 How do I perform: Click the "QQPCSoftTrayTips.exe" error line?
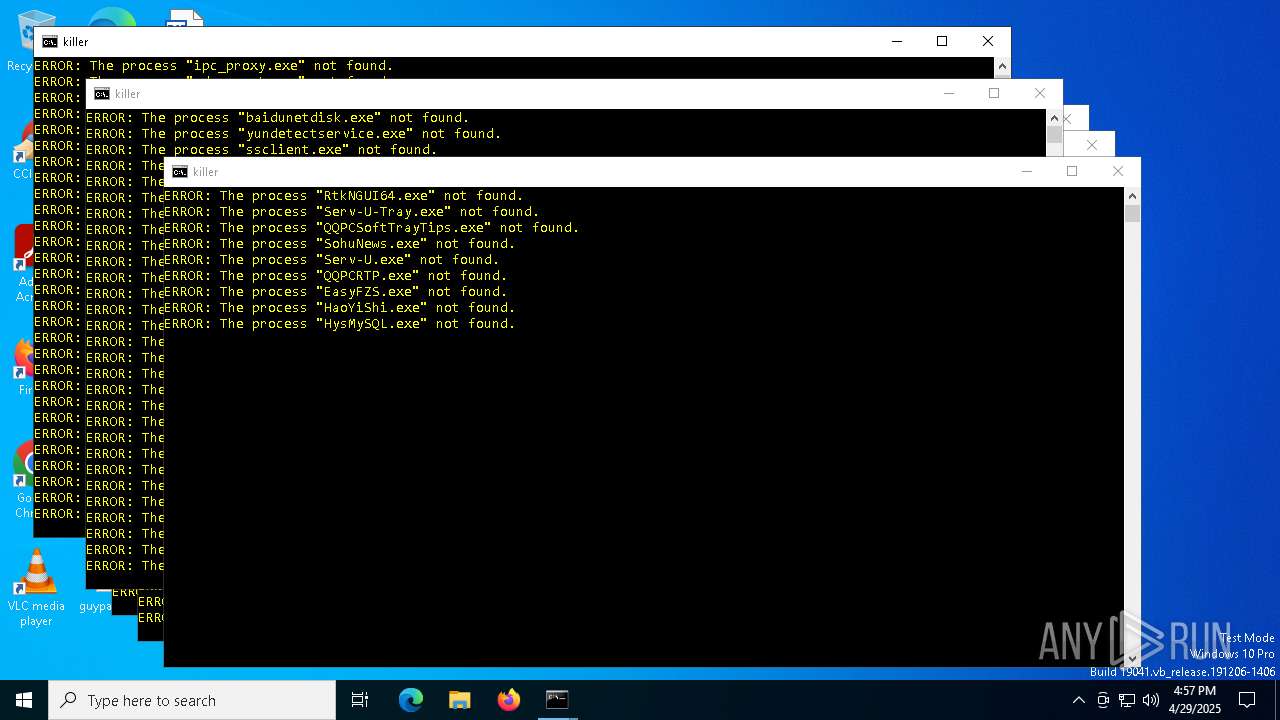click(372, 228)
